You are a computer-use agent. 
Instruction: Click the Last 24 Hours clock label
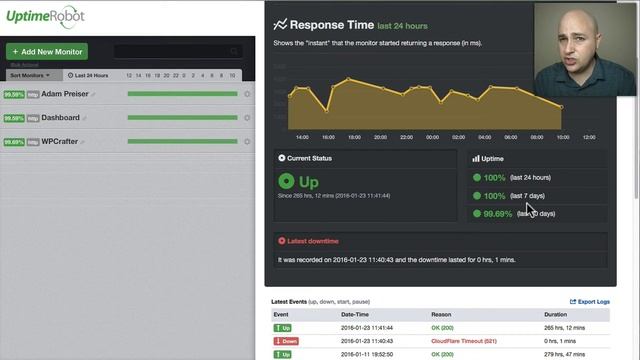88,76
